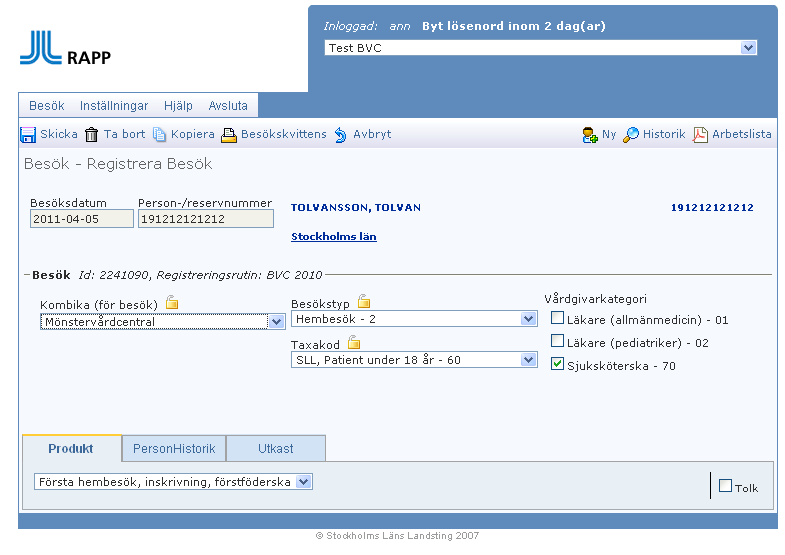This screenshot has height=555, width=785.
Task: Click the Kopiera documents icon
Action: (159, 135)
